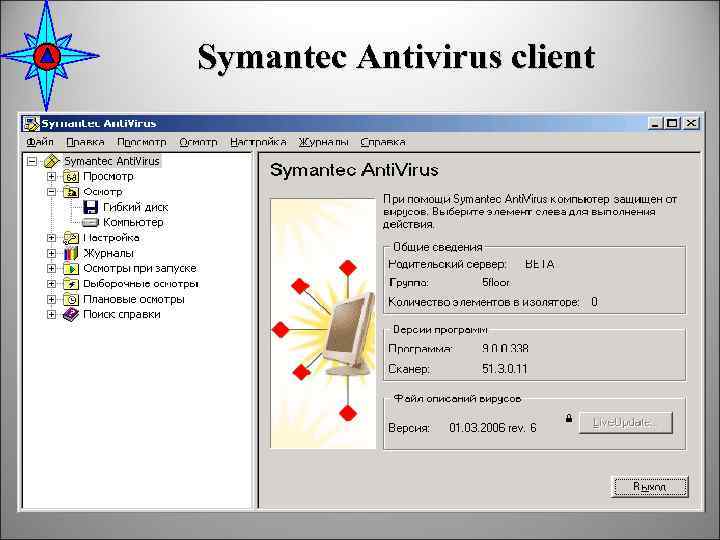Viewport: 720px width, 540px height.
Task: Collapse the Symantec AntiVirus root node
Action: (x=32, y=161)
